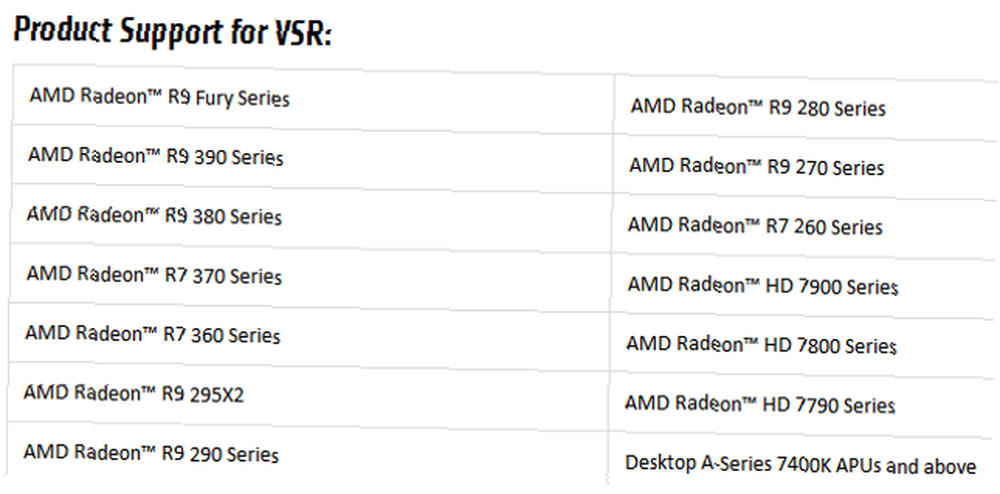Click the AMD Radeon HD 7800 Series entry

(761, 345)
